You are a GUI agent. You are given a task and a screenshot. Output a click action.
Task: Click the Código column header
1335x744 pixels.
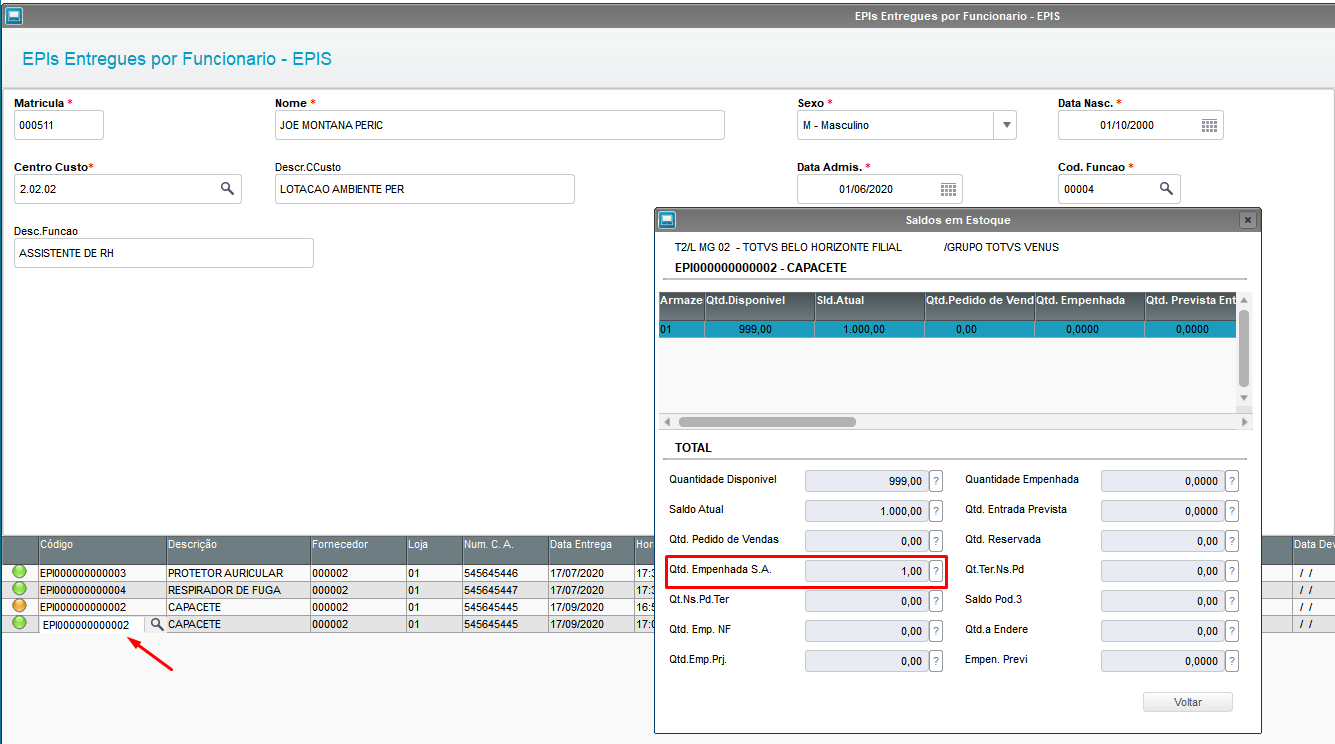(x=102, y=550)
